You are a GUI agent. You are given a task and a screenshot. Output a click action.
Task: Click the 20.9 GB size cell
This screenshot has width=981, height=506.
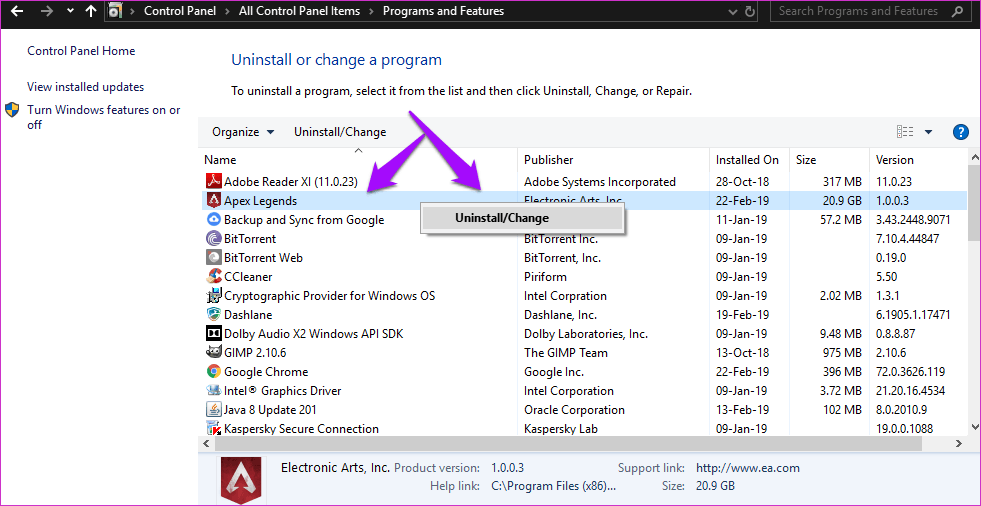(x=840, y=201)
